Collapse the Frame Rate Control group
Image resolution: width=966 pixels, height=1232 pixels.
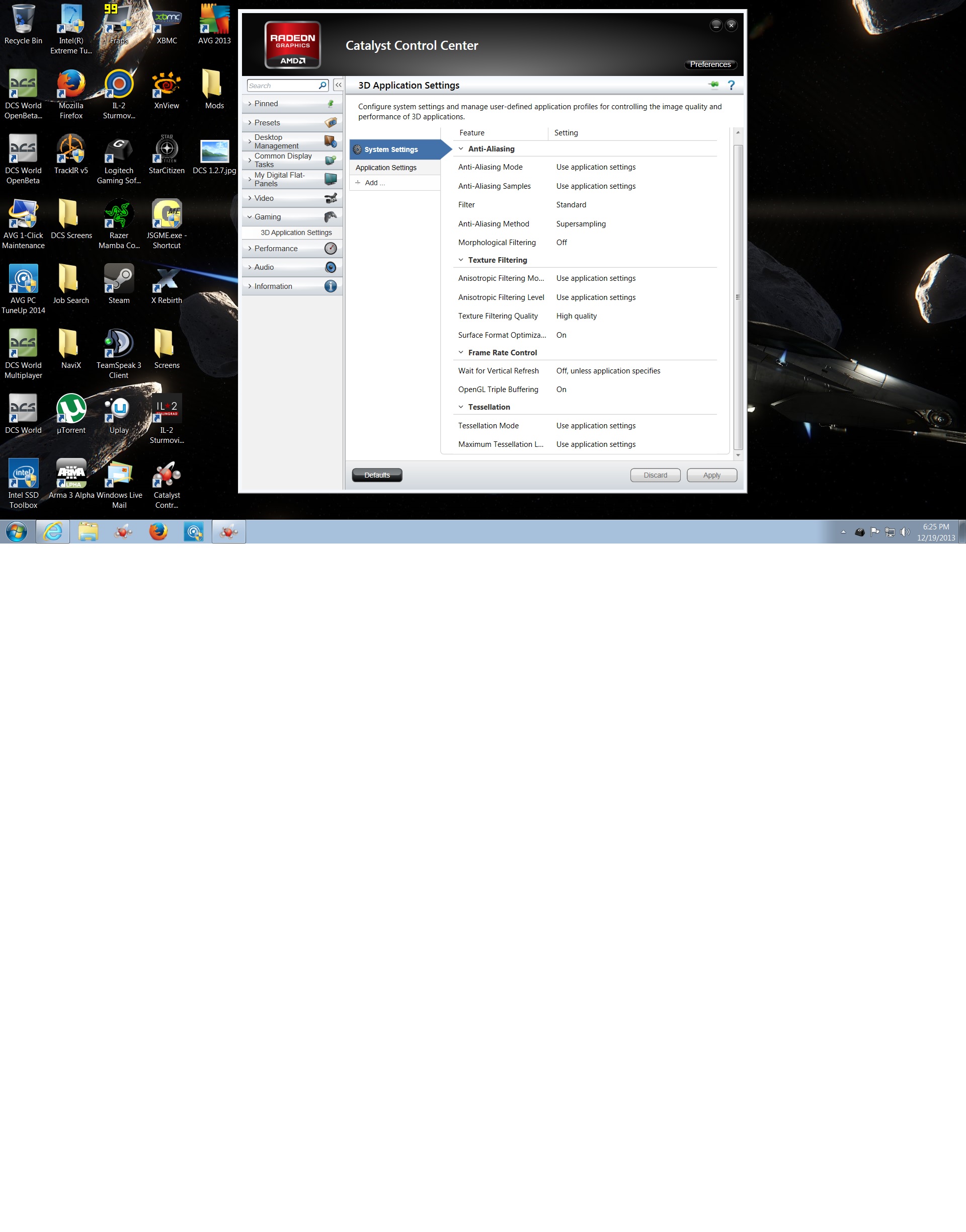tap(461, 352)
